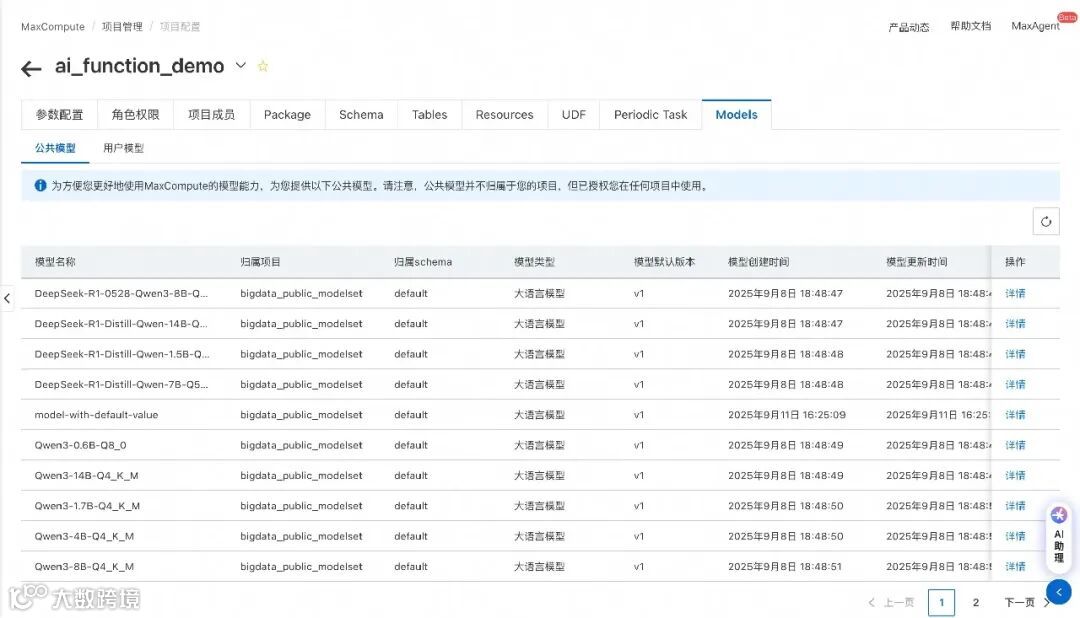Open the 角色权限 tab

point(135,114)
